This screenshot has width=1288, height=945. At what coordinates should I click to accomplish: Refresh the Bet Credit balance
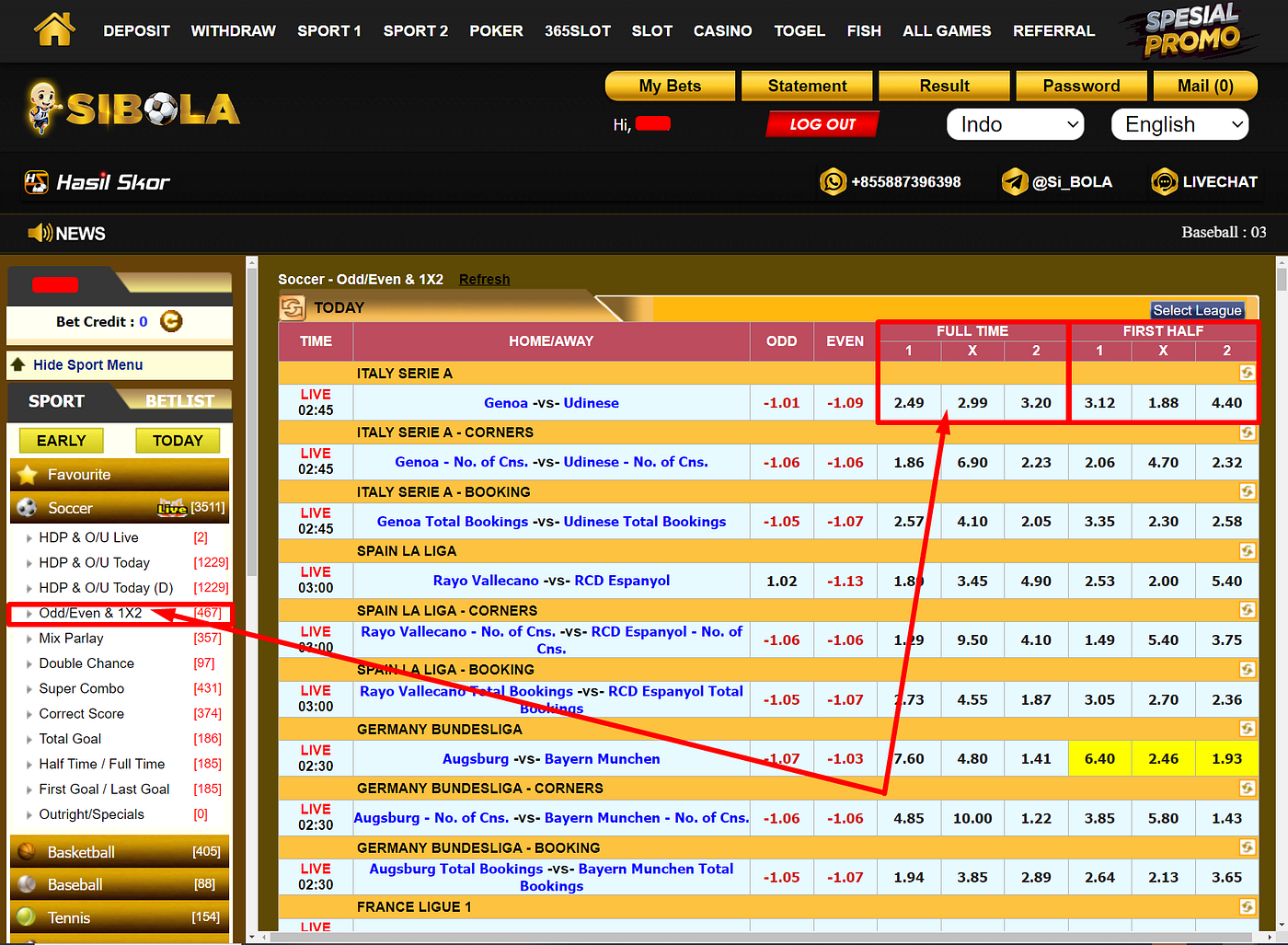tap(171, 321)
